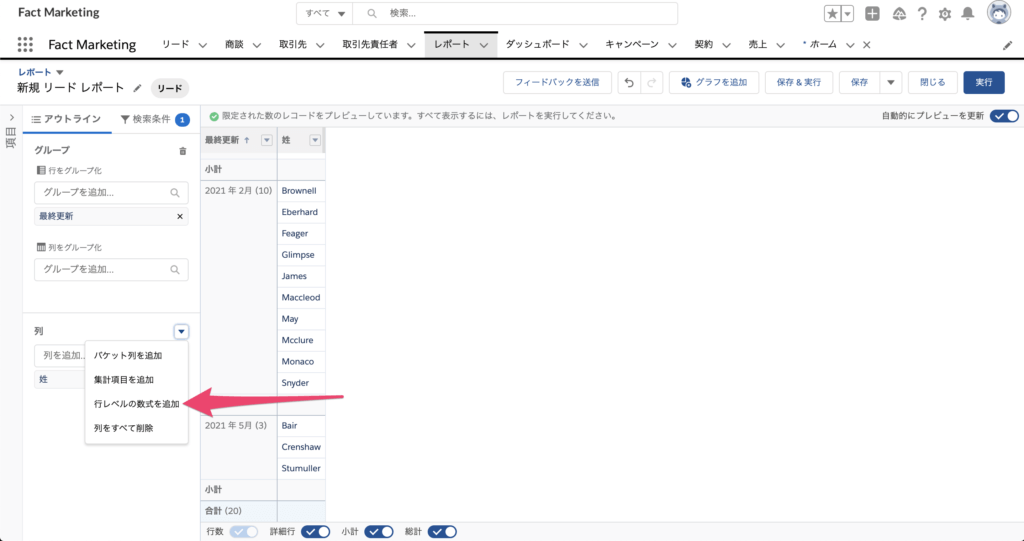Select 行レベルの数式を追加 menu item
Image resolution: width=1024 pixels, height=541 pixels.
pyautogui.click(x=136, y=404)
